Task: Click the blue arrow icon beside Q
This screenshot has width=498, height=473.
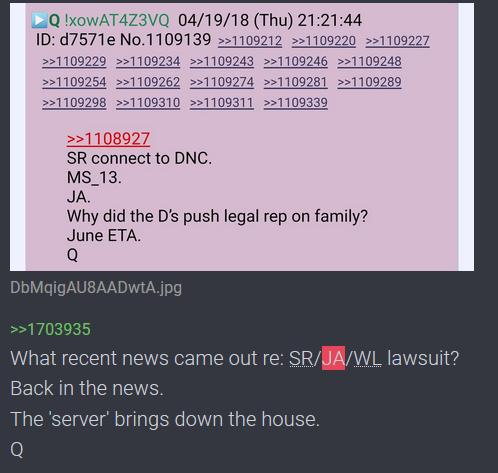Action: point(39,20)
